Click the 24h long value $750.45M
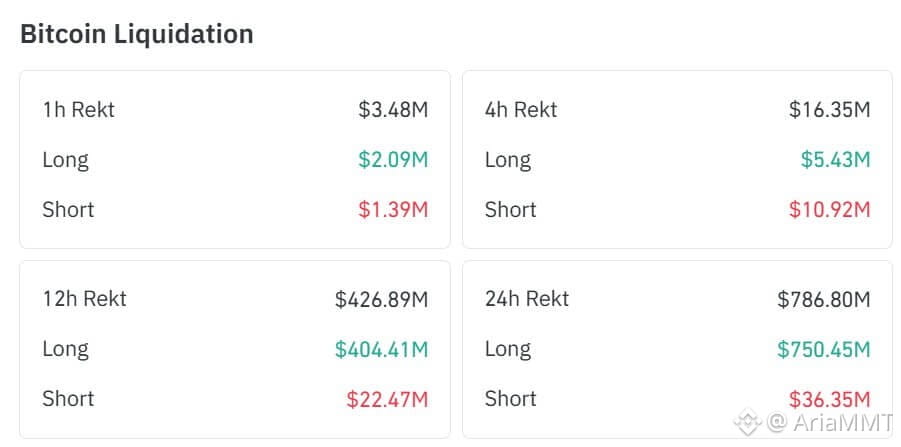This screenshot has height=447, width=901. tap(823, 349)
